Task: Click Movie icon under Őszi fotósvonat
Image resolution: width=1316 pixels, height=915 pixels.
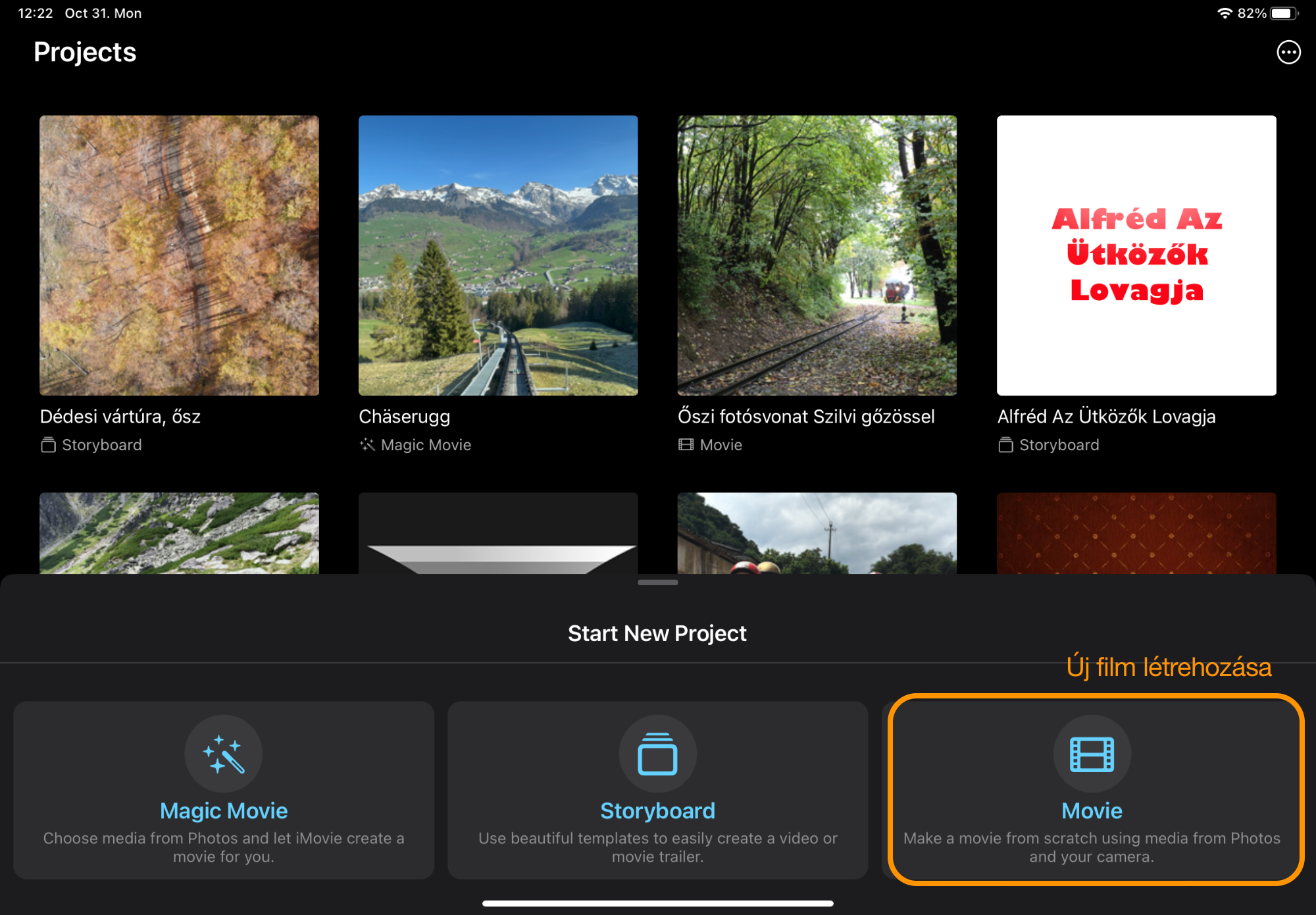Action: point(686,445)
